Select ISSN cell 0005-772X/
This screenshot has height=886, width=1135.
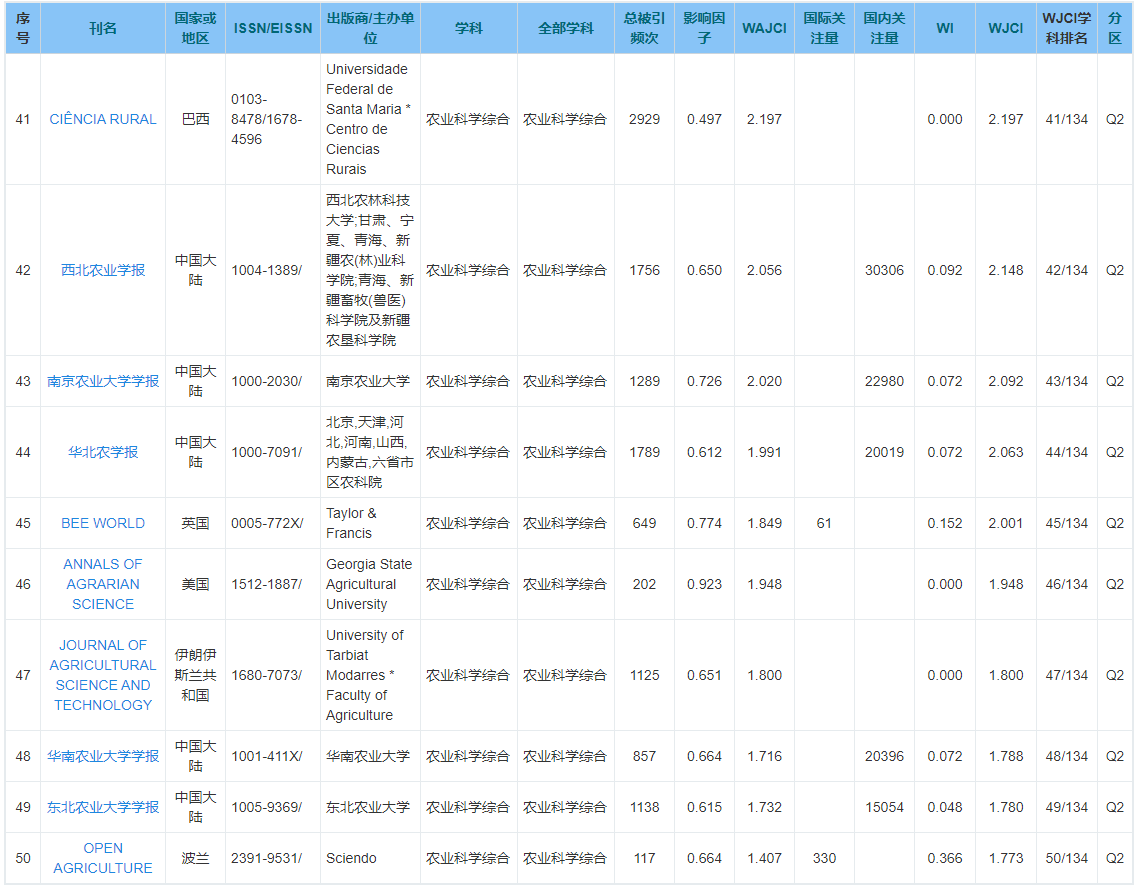[273, 523]
